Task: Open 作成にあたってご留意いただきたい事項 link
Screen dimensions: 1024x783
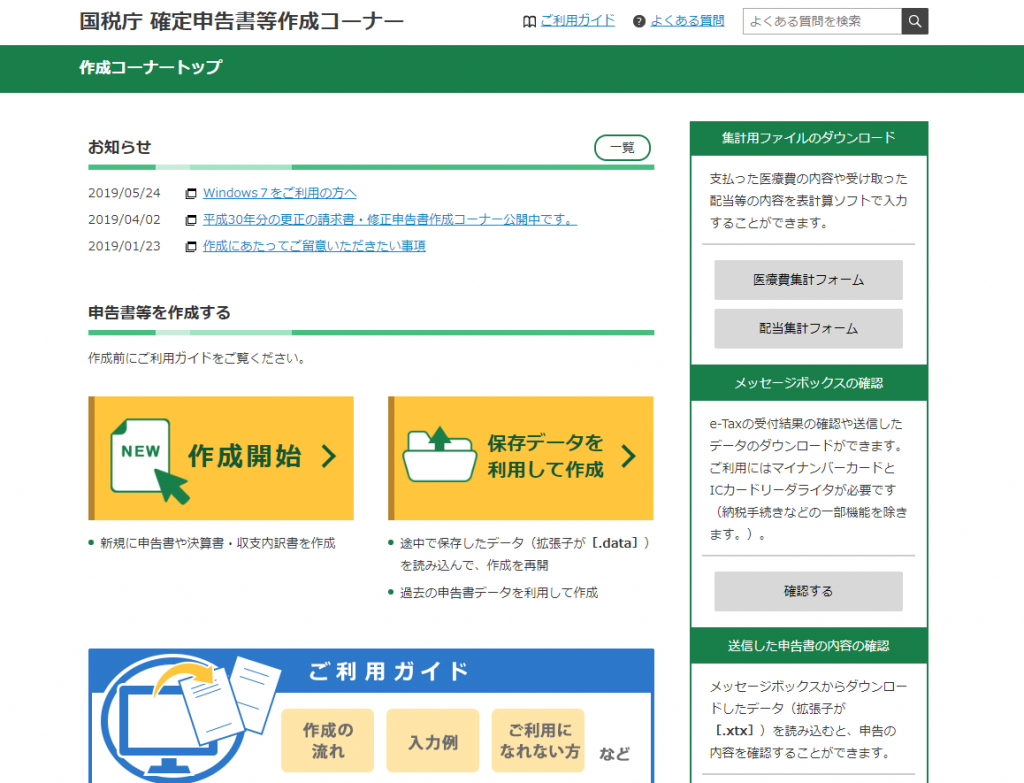Action: coord(314,246)
